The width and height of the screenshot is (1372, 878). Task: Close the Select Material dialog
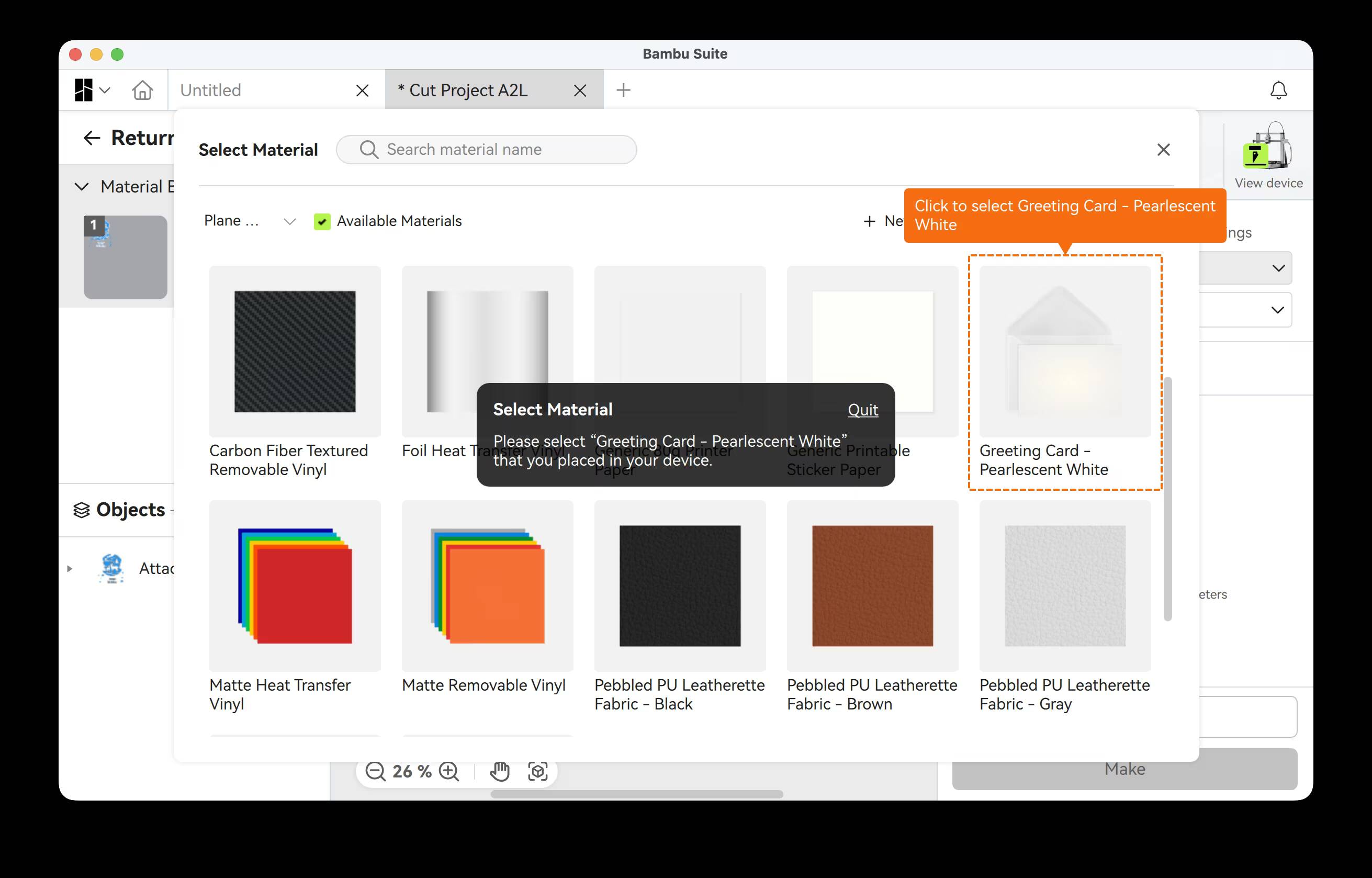(x=1163, y=149)
